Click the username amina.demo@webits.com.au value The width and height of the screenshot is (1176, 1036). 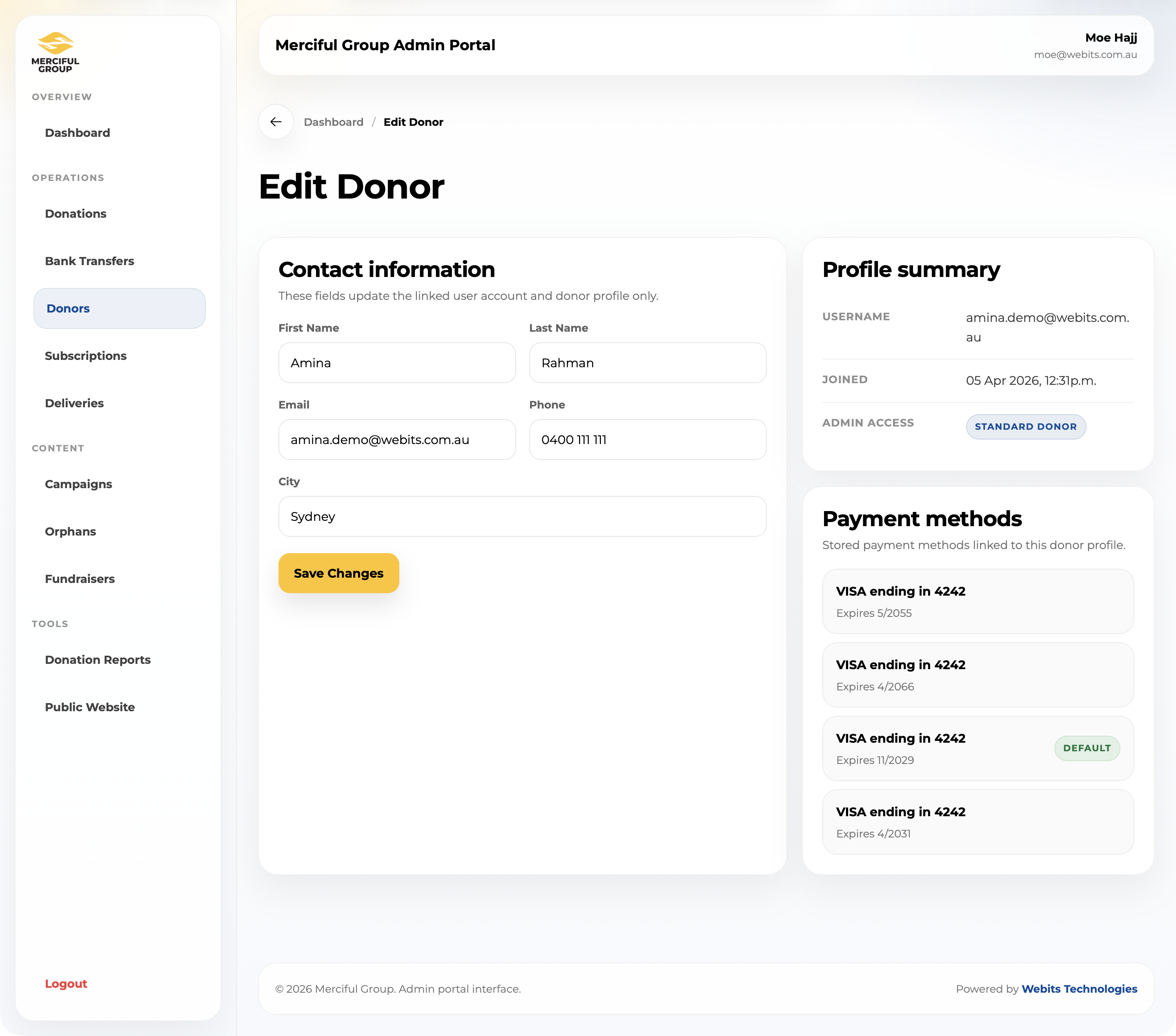point(1048,328)
